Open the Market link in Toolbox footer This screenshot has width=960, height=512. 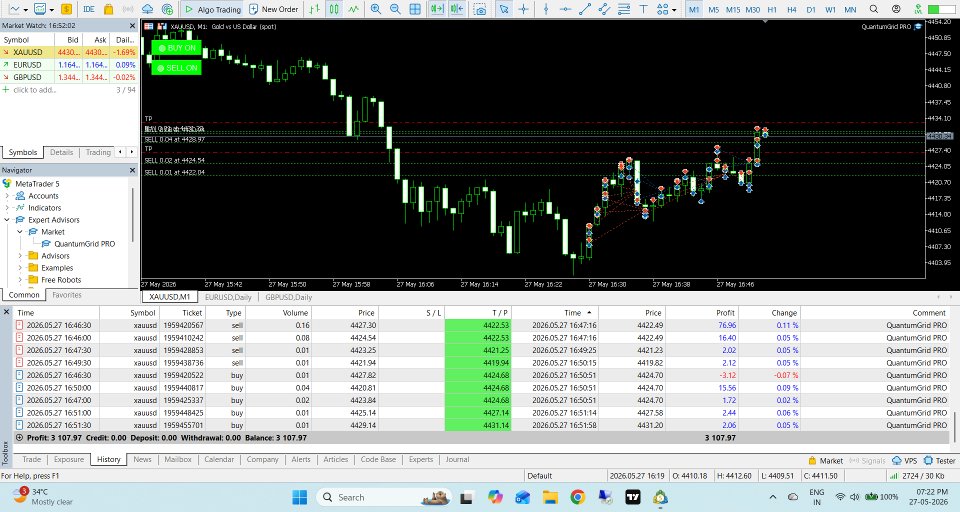point(825,461)
